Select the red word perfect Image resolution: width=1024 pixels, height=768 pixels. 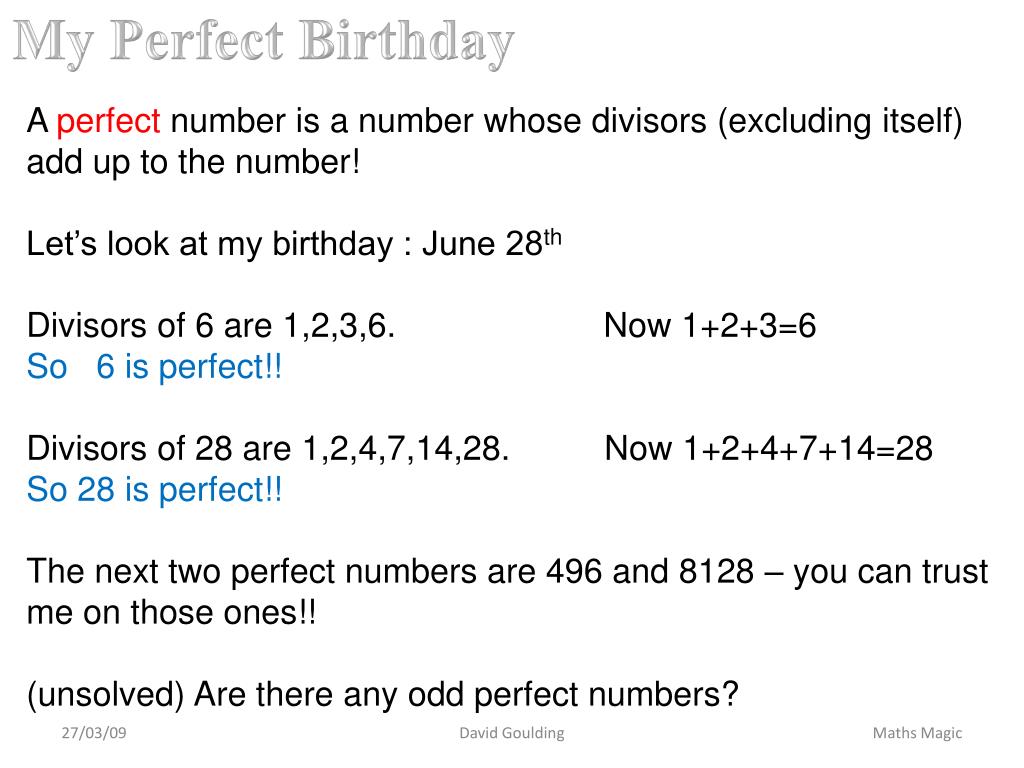108,121
